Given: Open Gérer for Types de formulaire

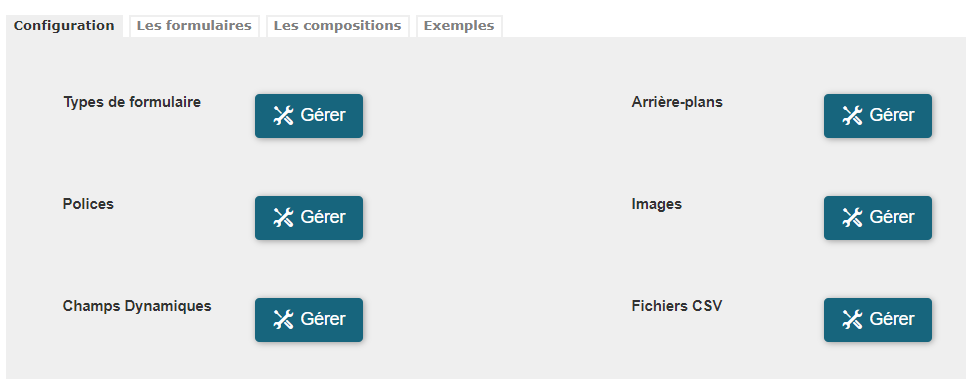Looking at the screenshot, I should (x=309, y=116).
